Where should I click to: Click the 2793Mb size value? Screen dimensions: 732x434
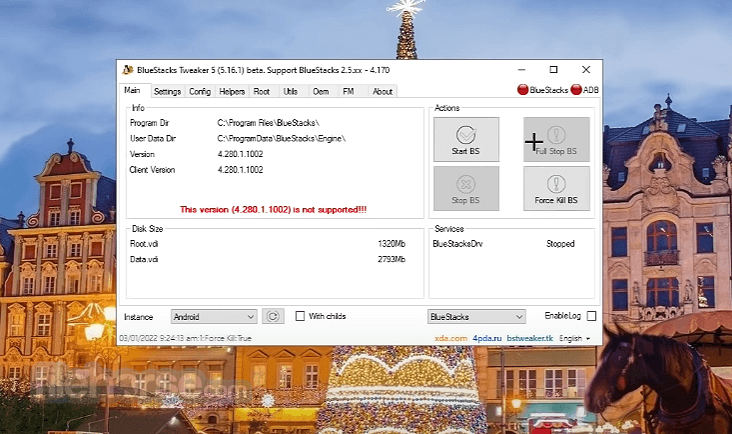[391, 259]
